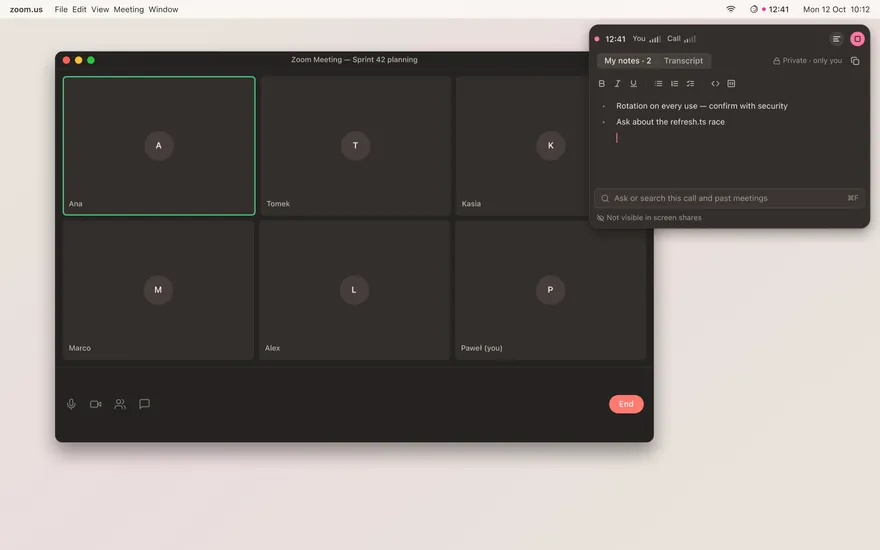The width and height of the screenshot is (880, 550).
Task: Click the search magnifier icon
Action: 605,198
